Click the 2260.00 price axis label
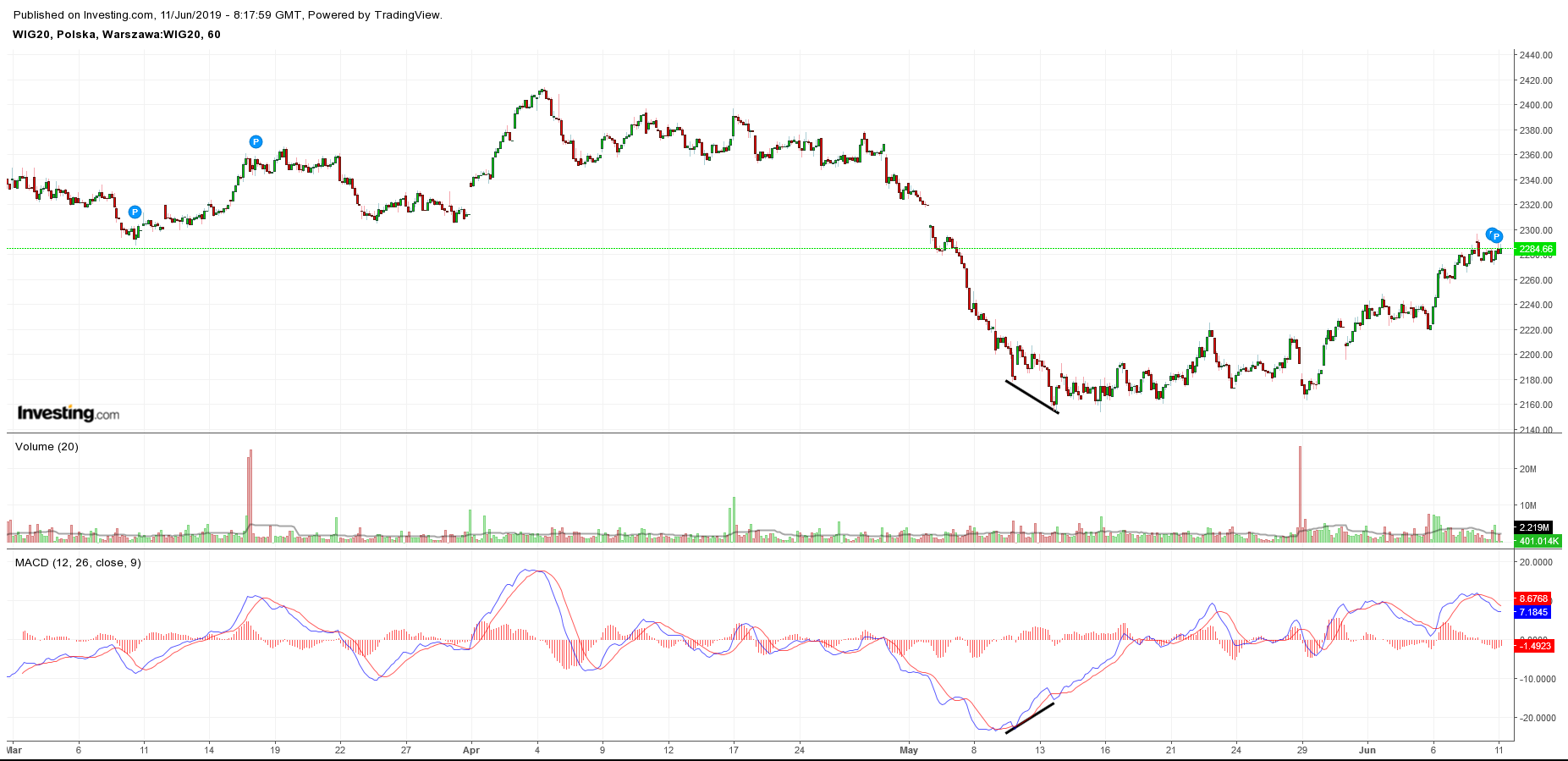 click(x=1536, y=280)
